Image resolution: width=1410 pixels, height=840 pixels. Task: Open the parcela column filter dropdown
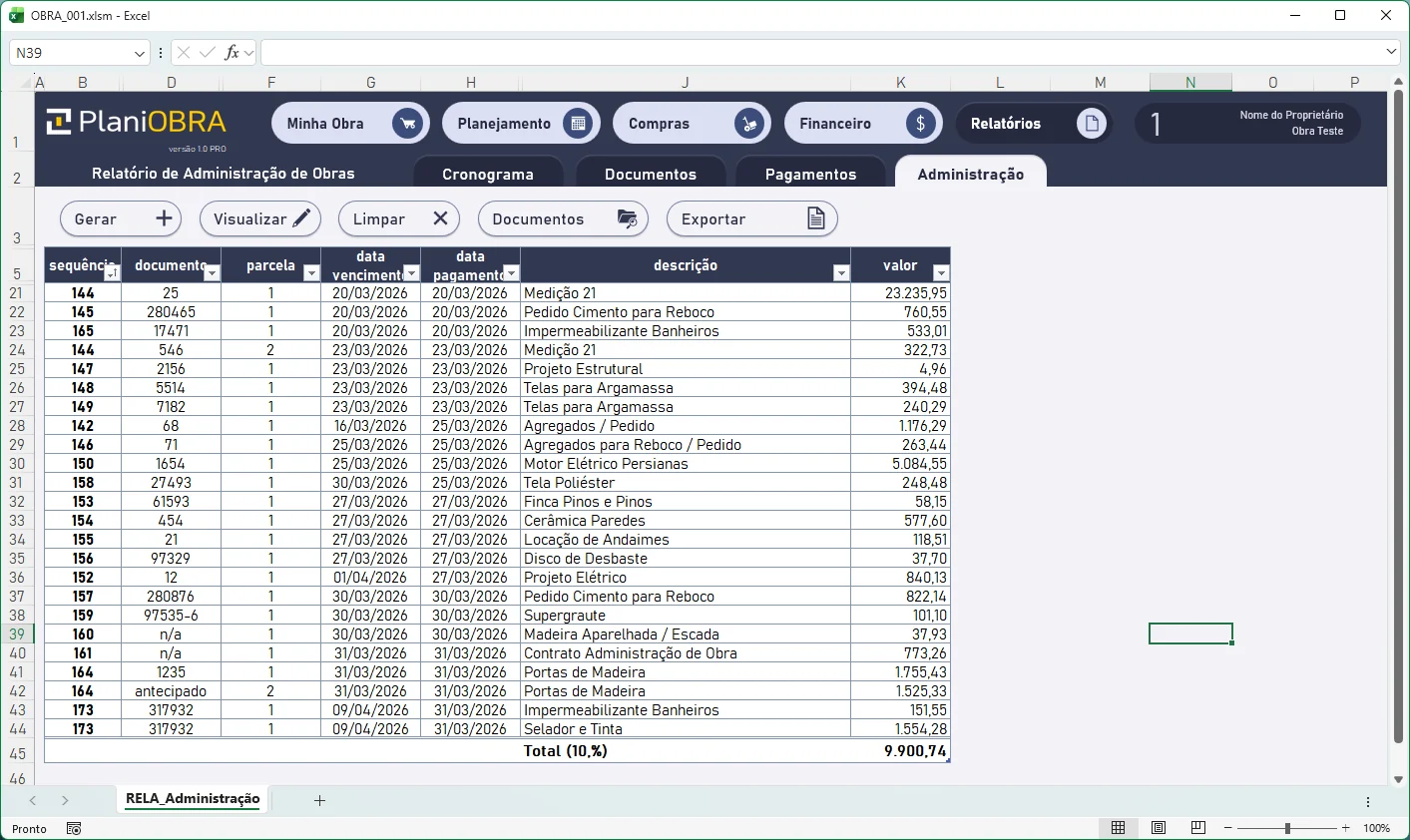(x=311, y=273)
